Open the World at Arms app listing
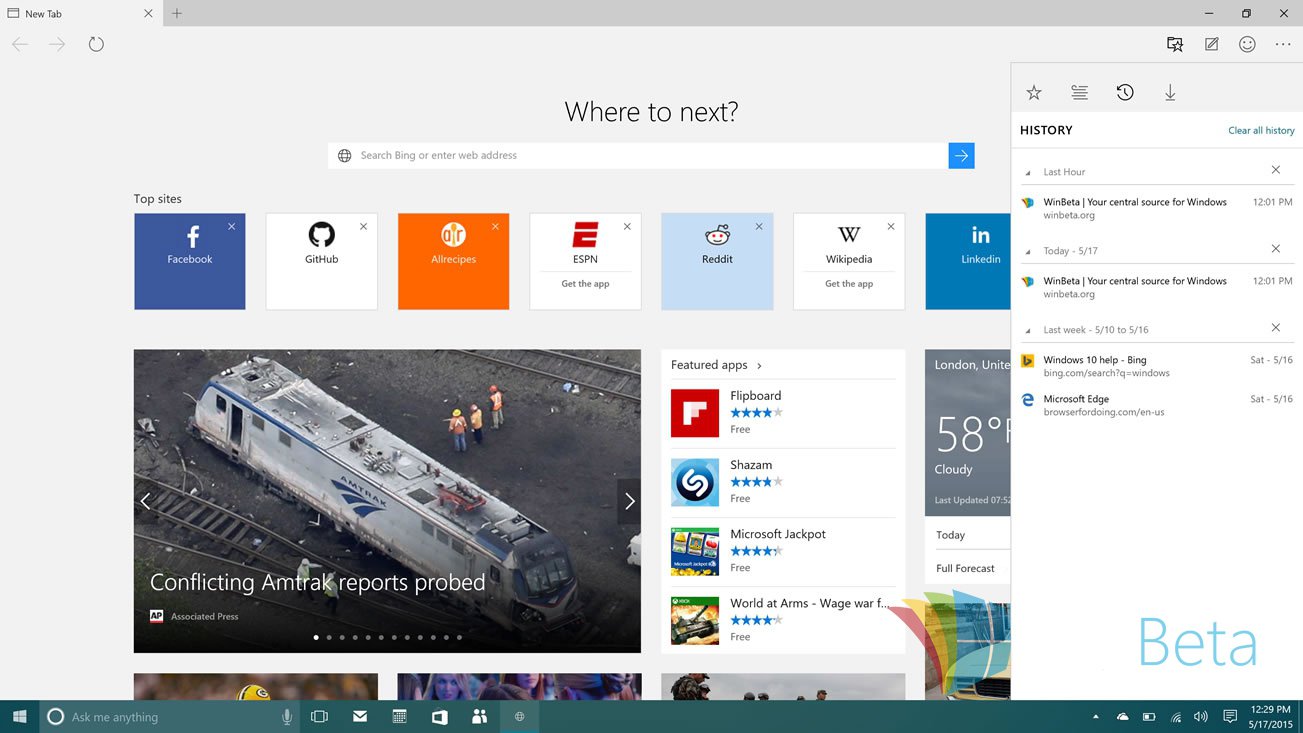Viewport: 1303px width, 733px height. [x=783, y=620]
